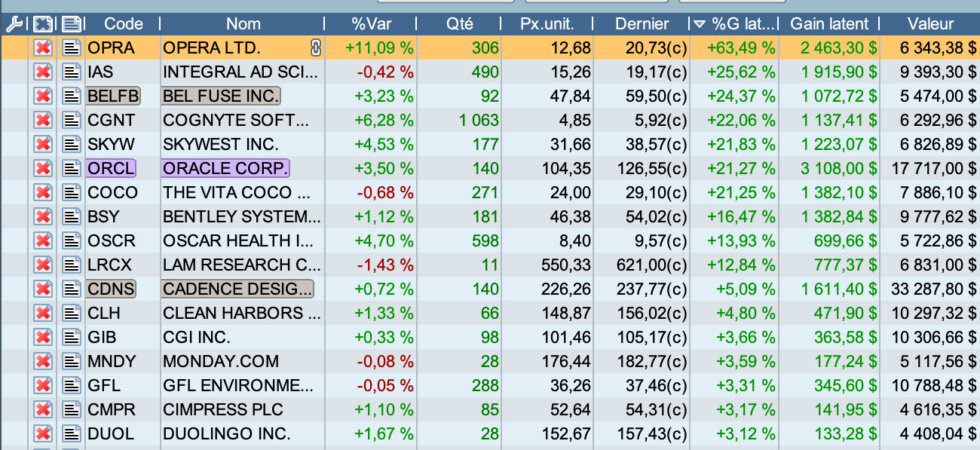The height and width of the screenshot is (450, 980).
Task: Select the highlighted BELFB code tag
Action: 114,96
